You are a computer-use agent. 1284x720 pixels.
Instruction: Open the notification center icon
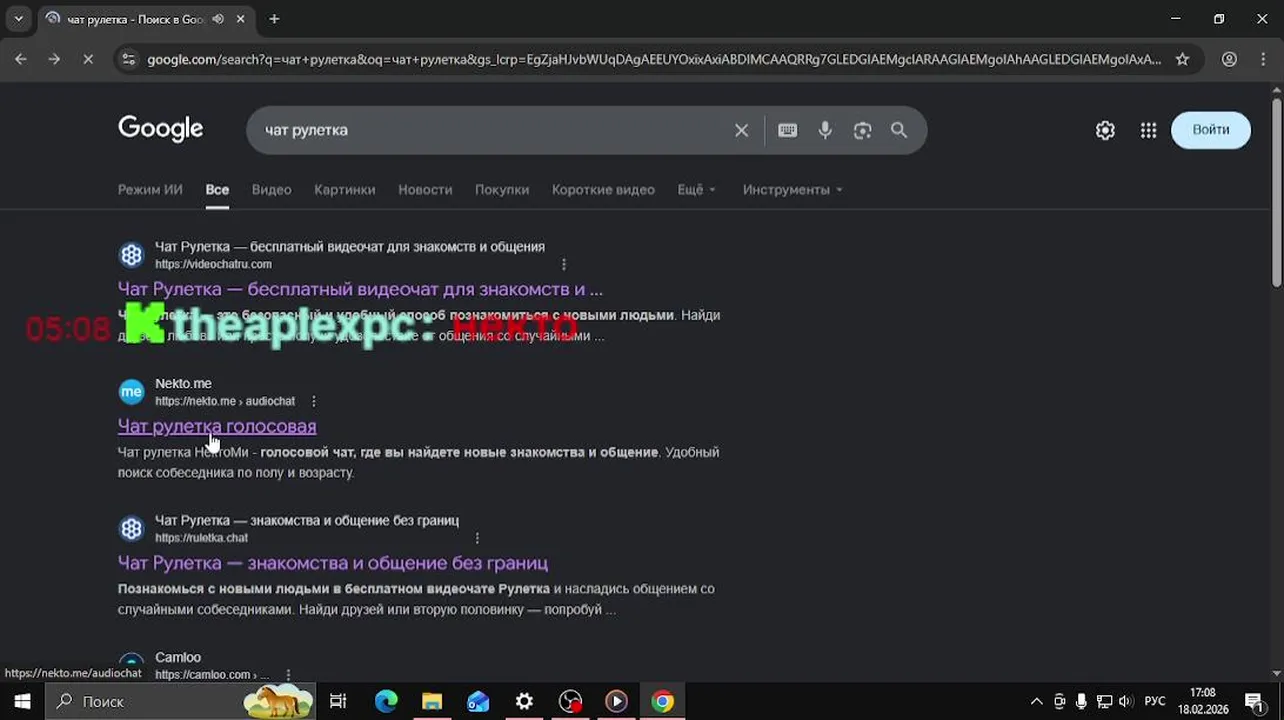[1254, 701]
